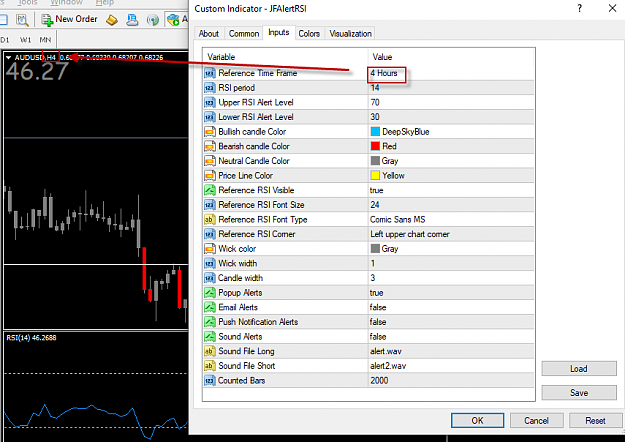
Task: Click the Push Notification Alerts row icon
Action: pos(210,322)
